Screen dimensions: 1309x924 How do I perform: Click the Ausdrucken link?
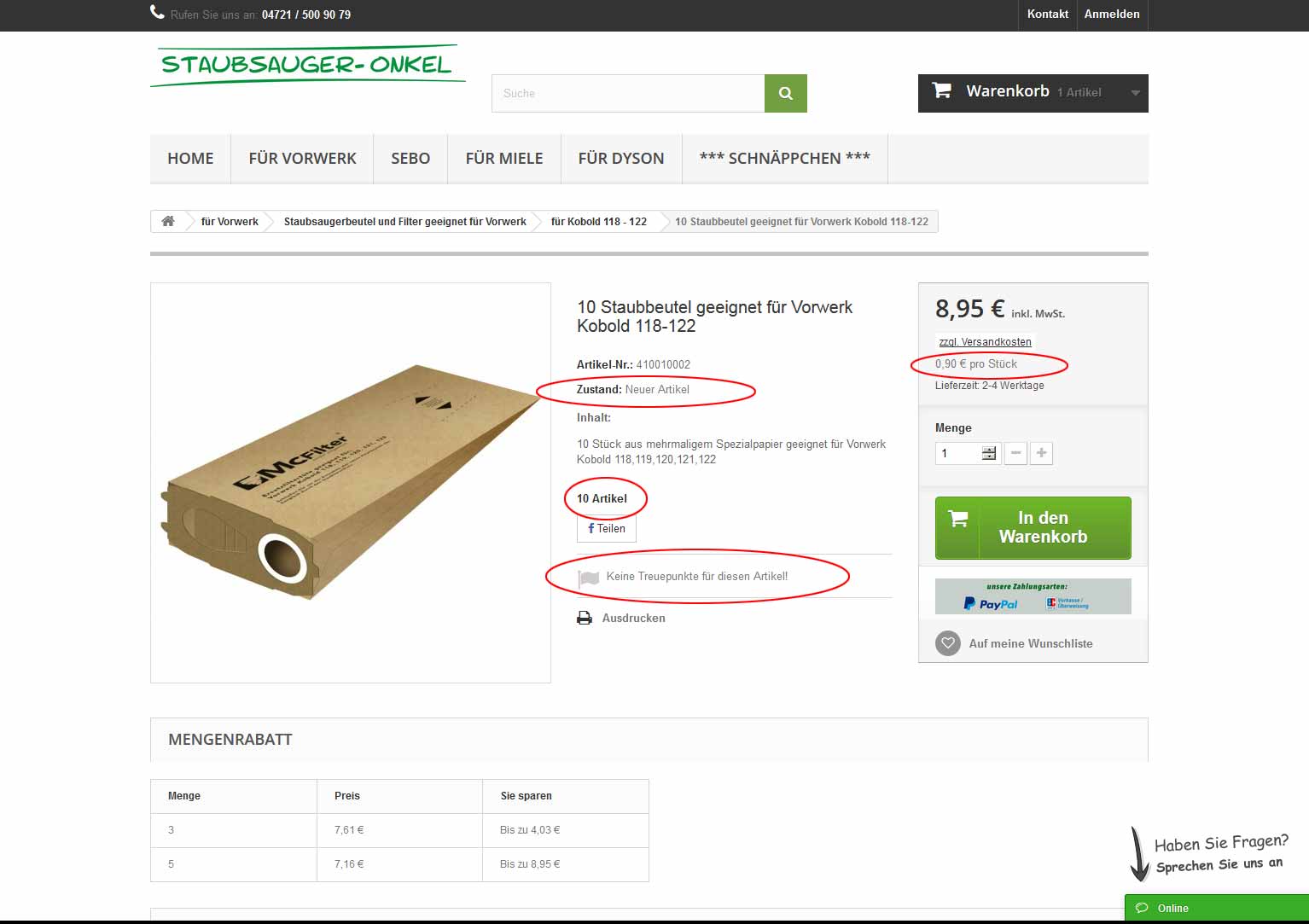pos(634,618)
